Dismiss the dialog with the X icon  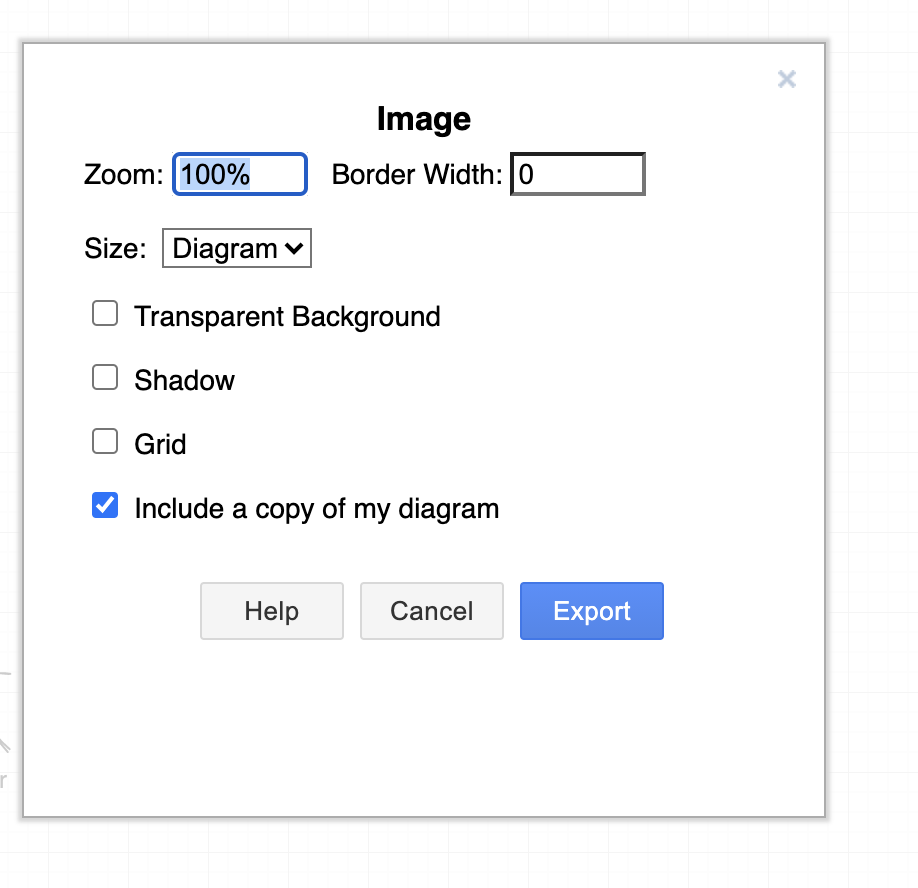(787, 79)
